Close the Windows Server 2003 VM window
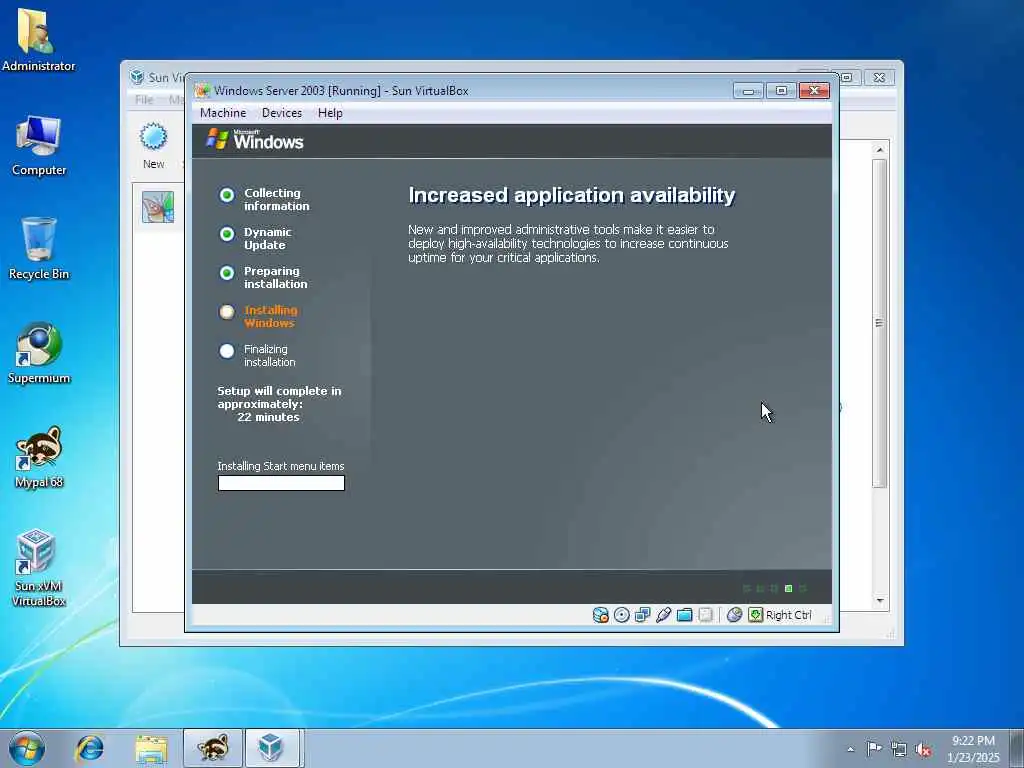The height and width of the screenshot is (768, 1024). tap(814, 91)
